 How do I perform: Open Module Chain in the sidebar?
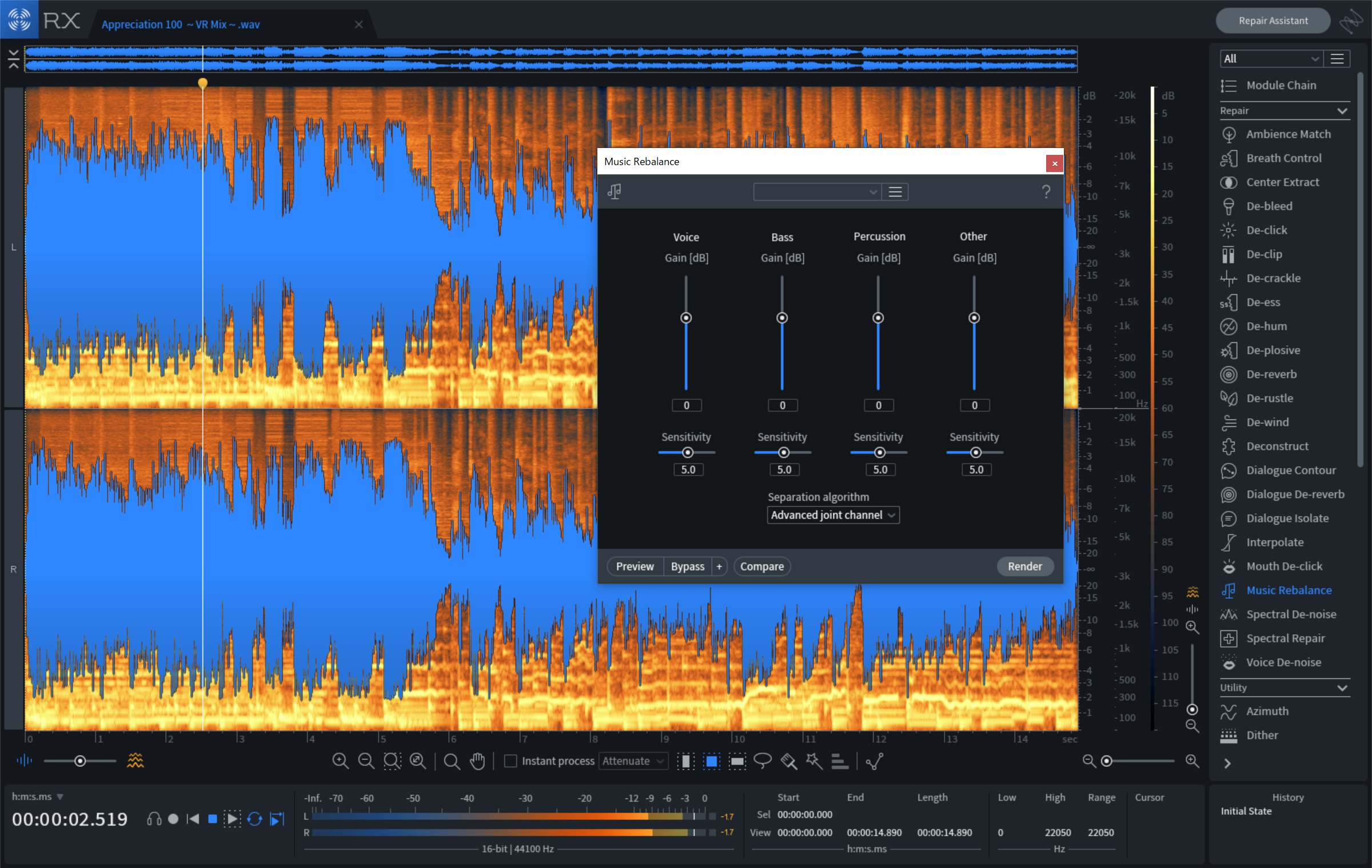[x=1281, y=85]
